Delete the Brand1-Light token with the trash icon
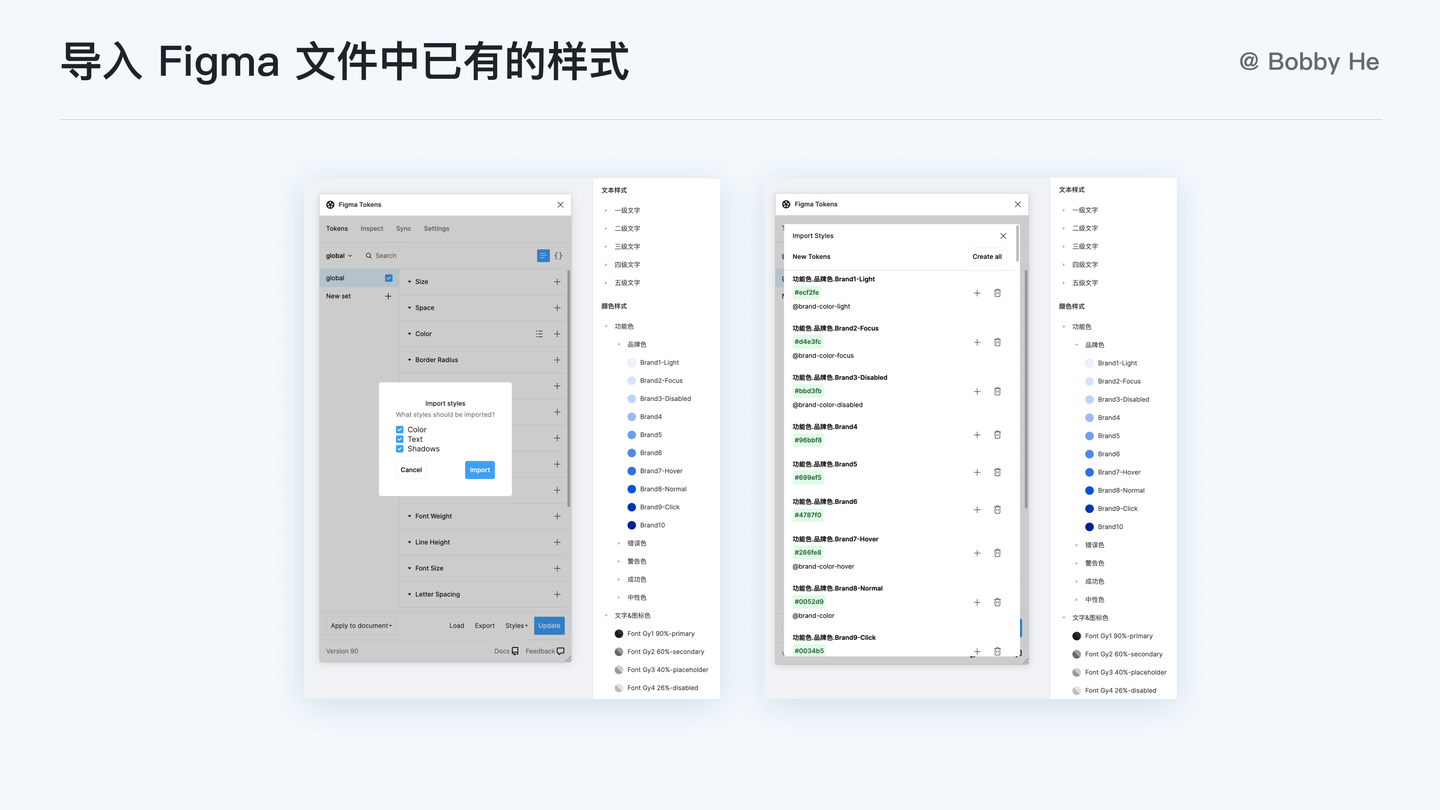 click(x=997, y=293)
